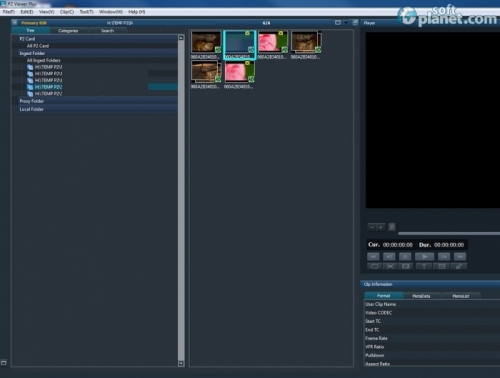This screenshot has width=500, height=378.
Task: Click the grey square button beside the zoom controls
Action: (x=392, y=227)
